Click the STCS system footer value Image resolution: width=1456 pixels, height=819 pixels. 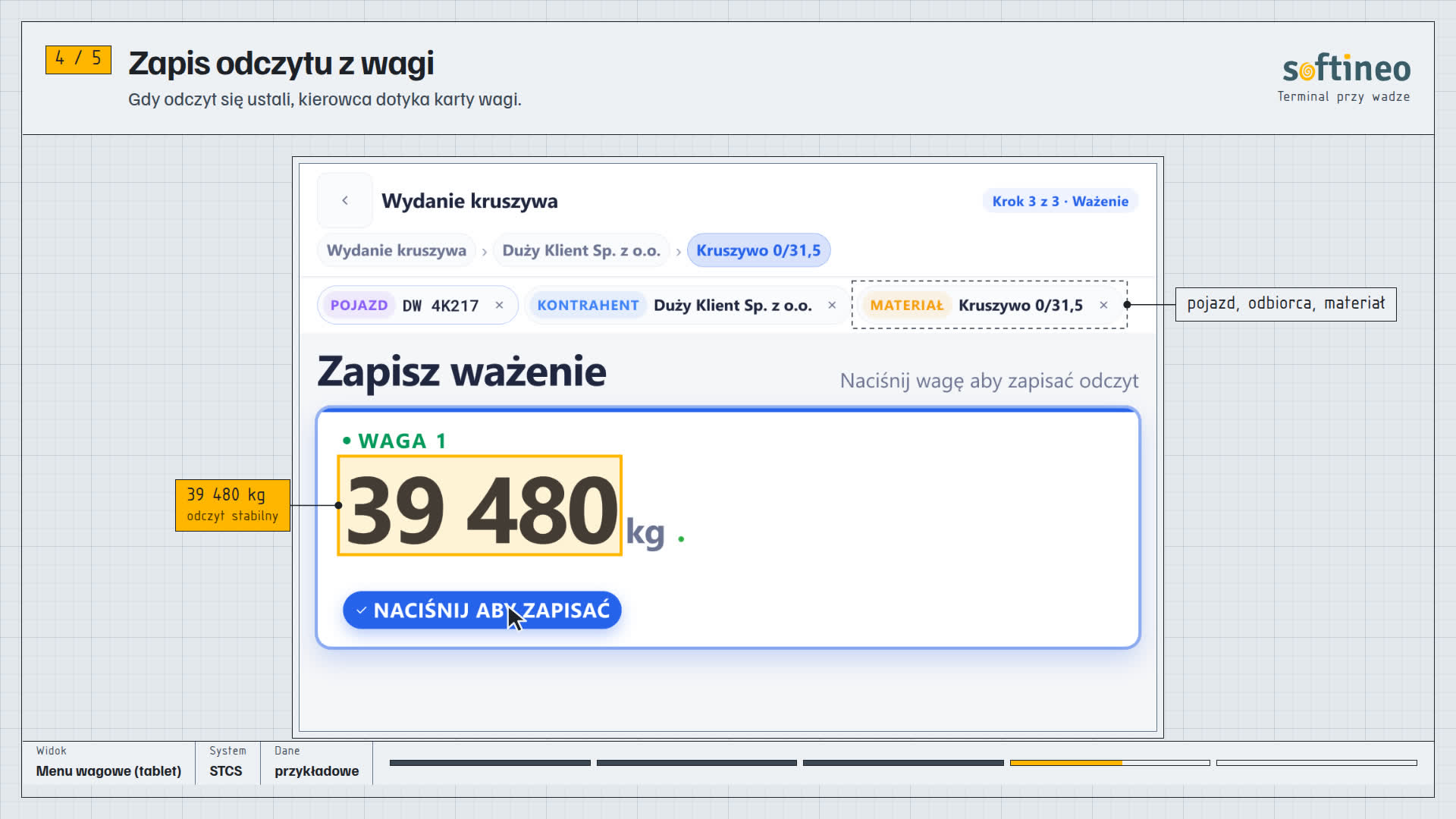coord(226,771)
